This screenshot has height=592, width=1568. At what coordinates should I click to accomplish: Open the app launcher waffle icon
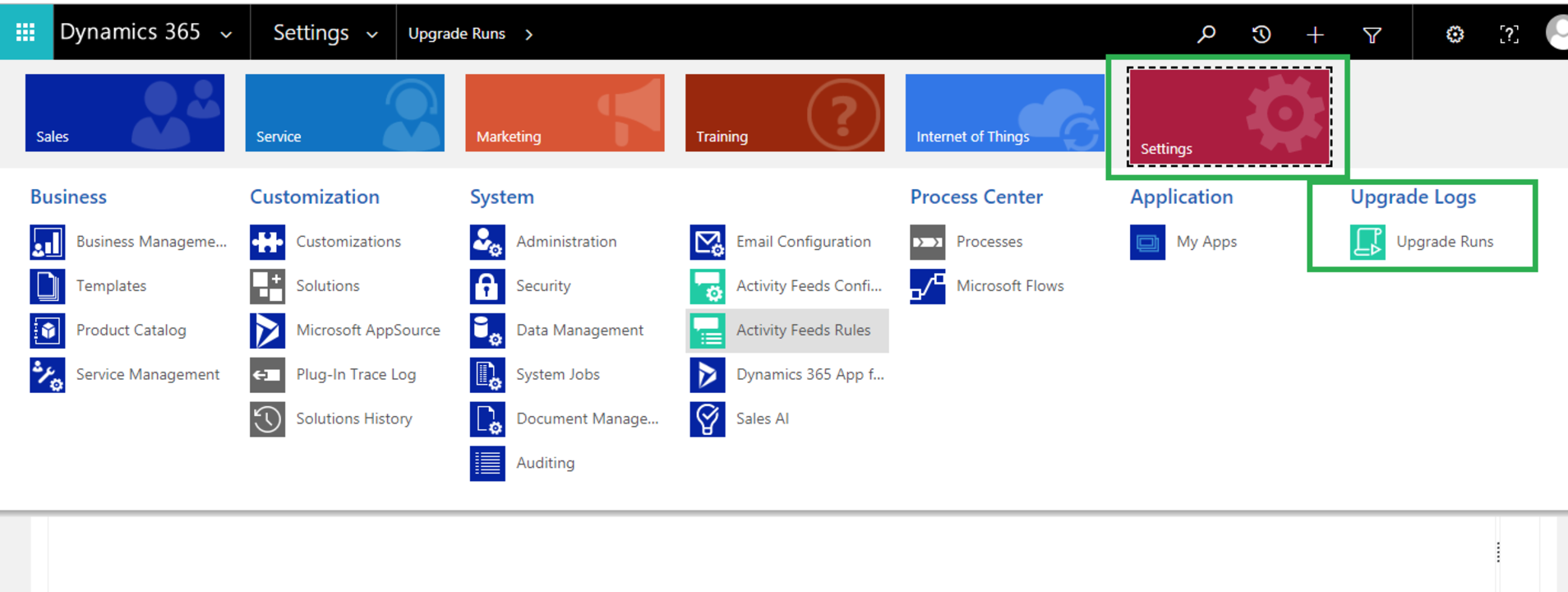point(25,33)
